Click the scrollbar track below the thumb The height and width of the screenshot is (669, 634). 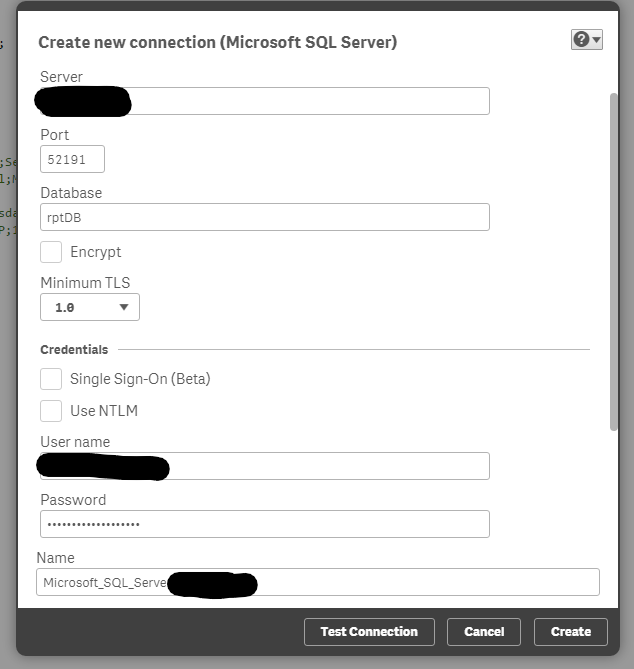[613, 510]
